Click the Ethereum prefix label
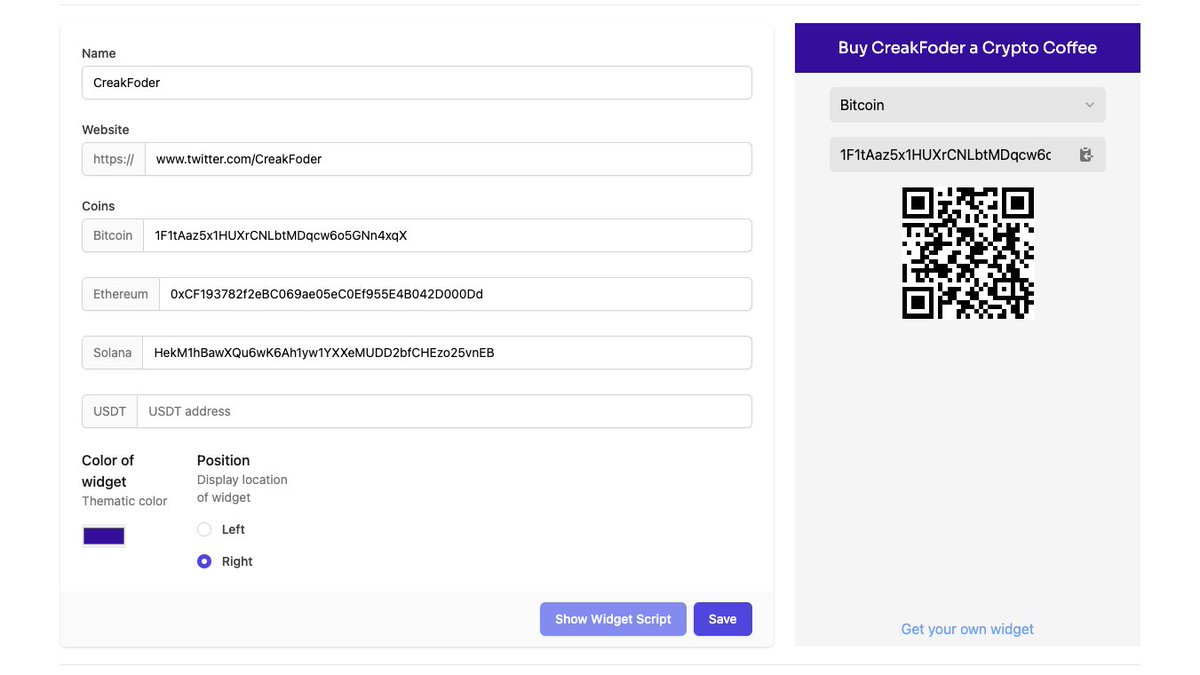 [x=120, y=294]
